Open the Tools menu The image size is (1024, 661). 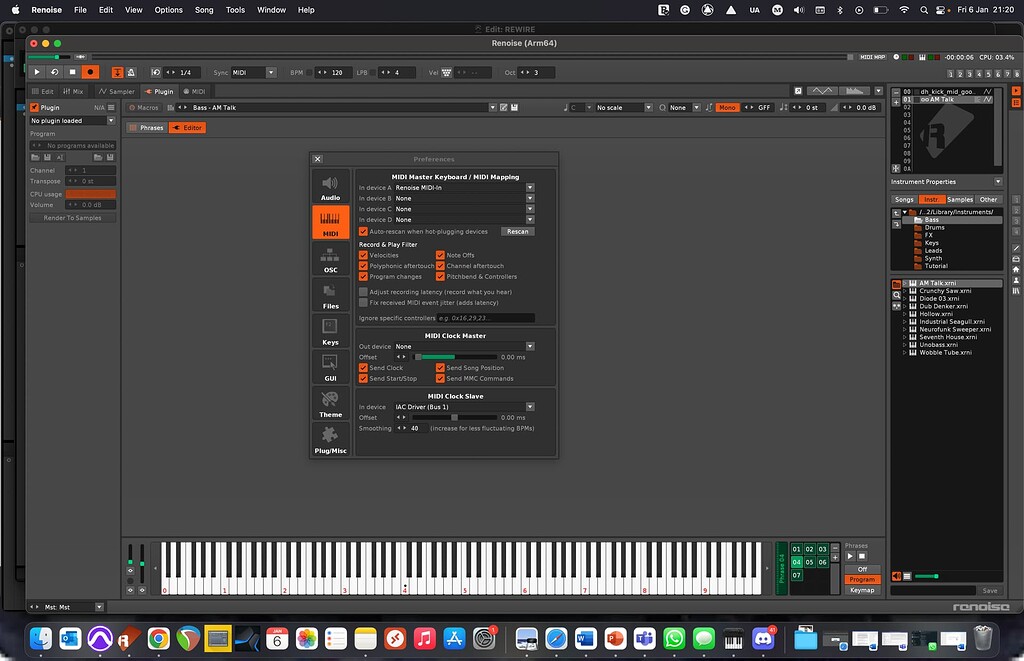pos(235,10)
